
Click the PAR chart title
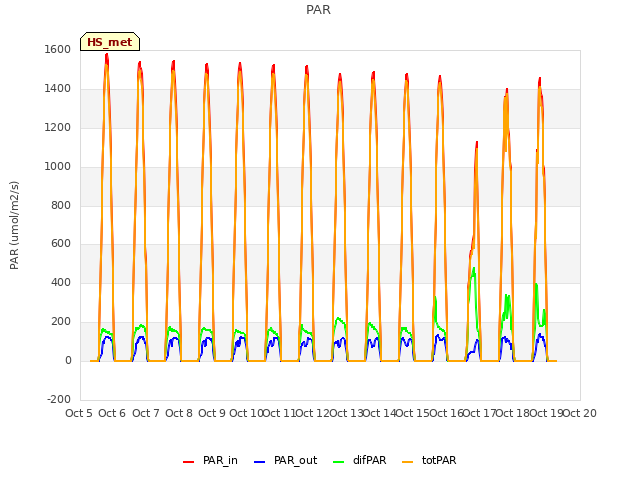318,10
